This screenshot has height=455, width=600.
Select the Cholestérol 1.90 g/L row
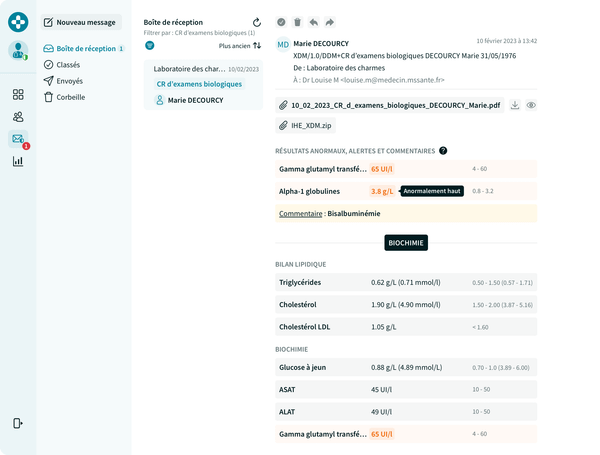(x=406, y=305)
